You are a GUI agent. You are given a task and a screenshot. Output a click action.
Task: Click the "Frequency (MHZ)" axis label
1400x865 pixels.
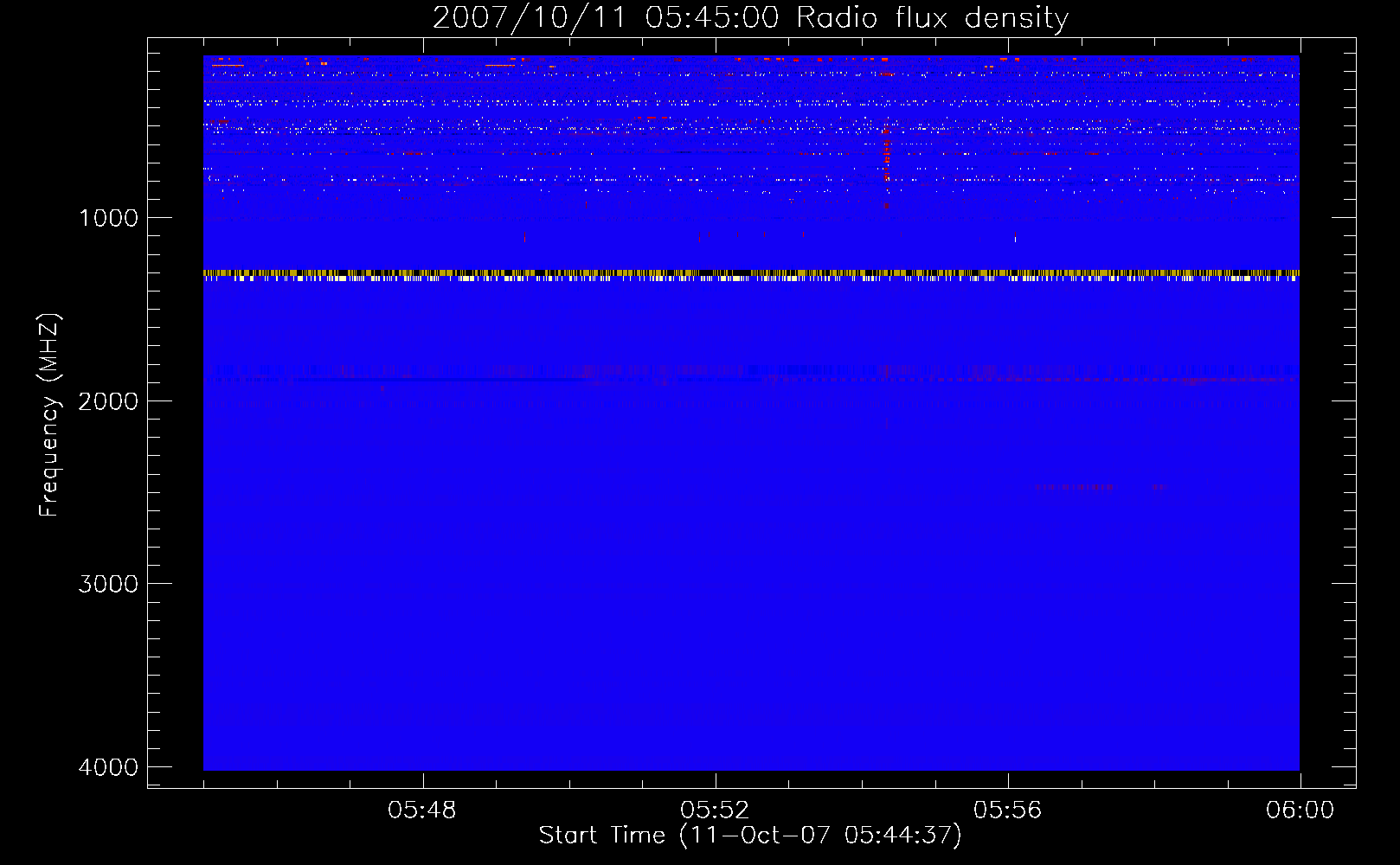click(49, 415)
